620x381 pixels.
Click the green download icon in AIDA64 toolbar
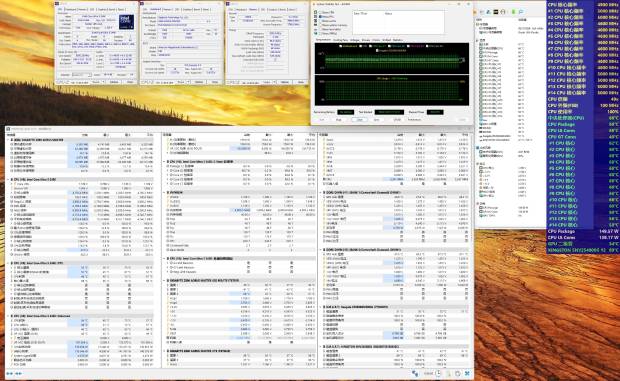(x=513, y=12)
